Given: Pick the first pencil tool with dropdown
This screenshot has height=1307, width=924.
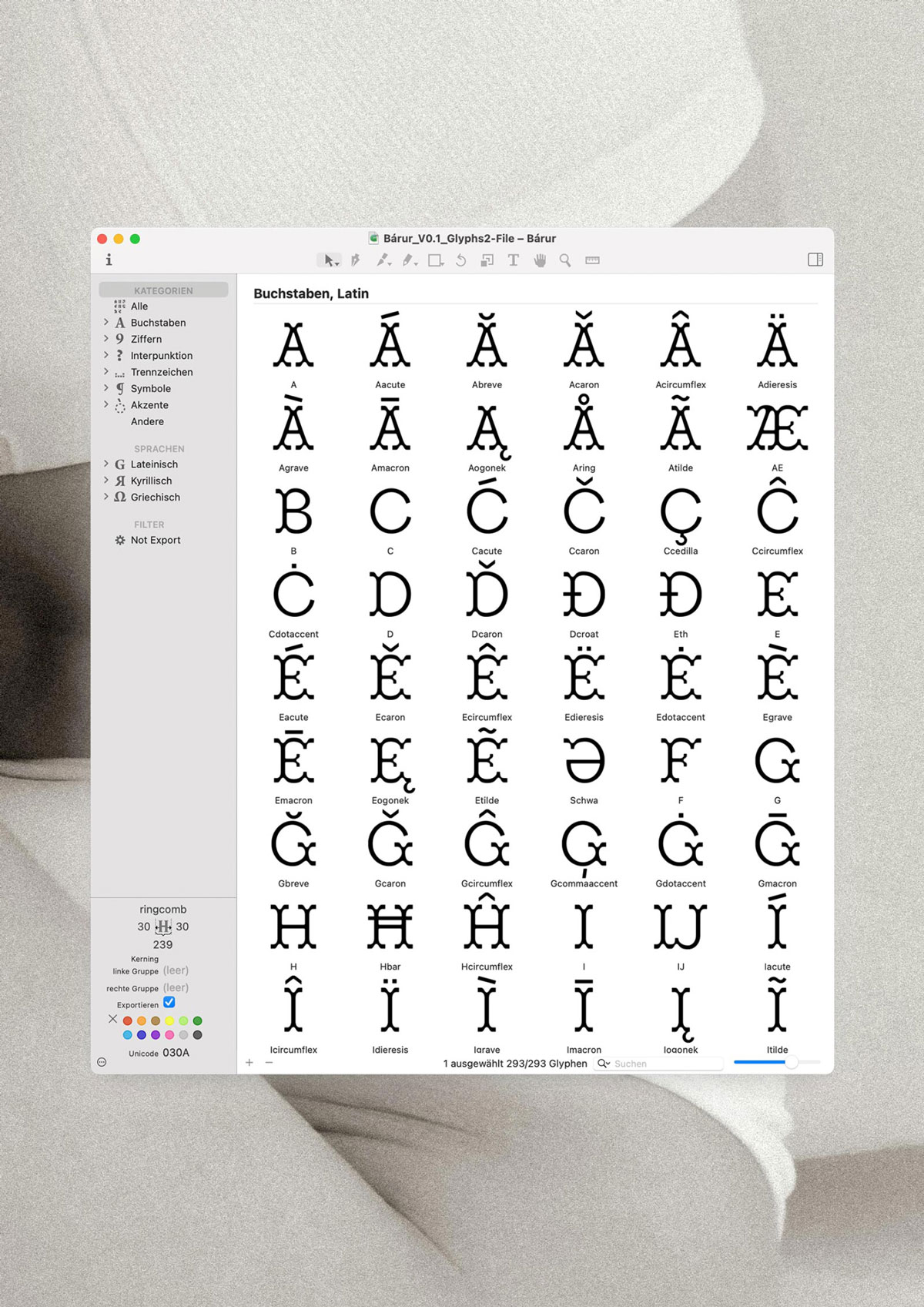Looking at the screenshot, I should coord(383,260).
